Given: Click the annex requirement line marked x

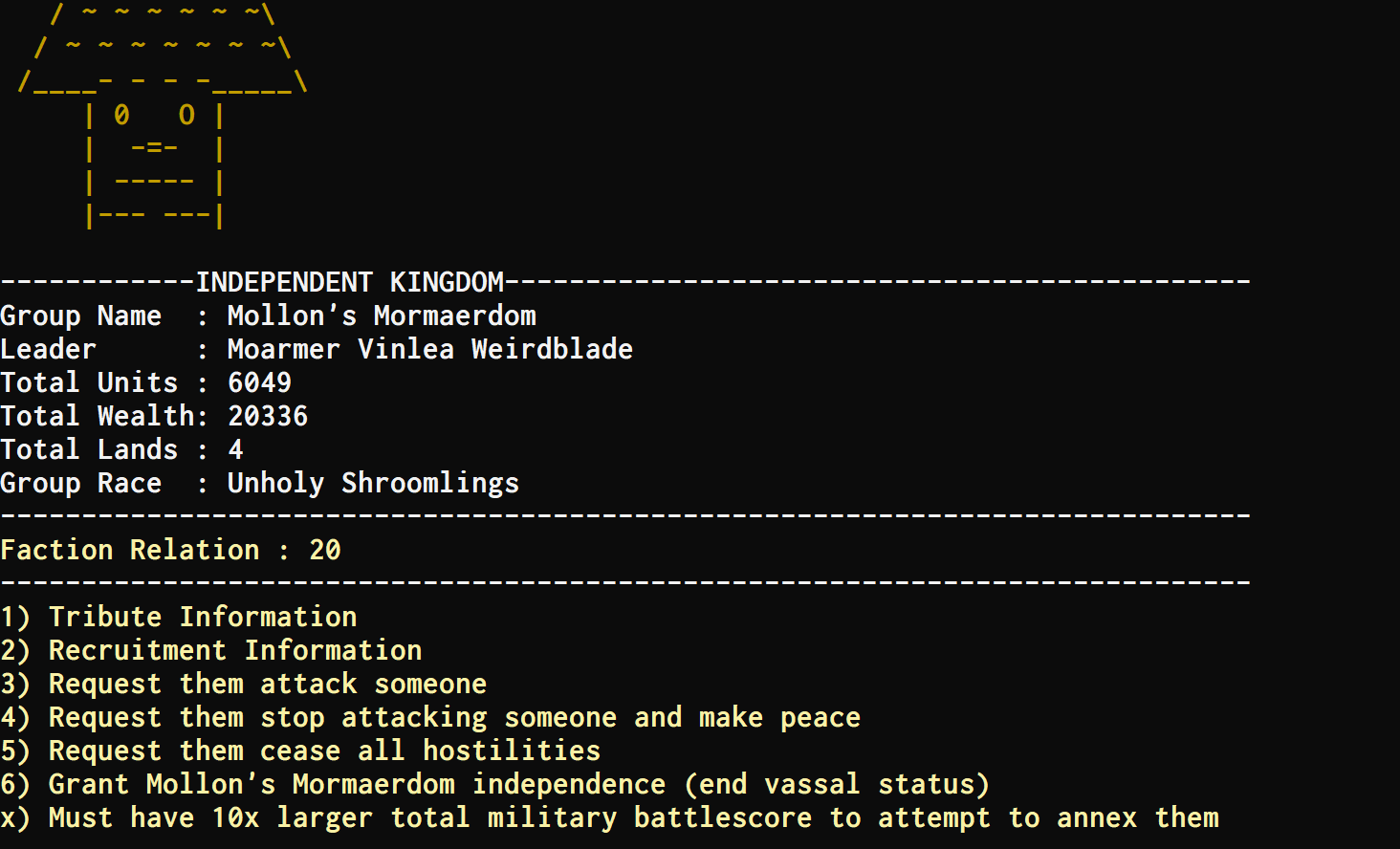Looking at the screenshot, I should coord(610,818).
